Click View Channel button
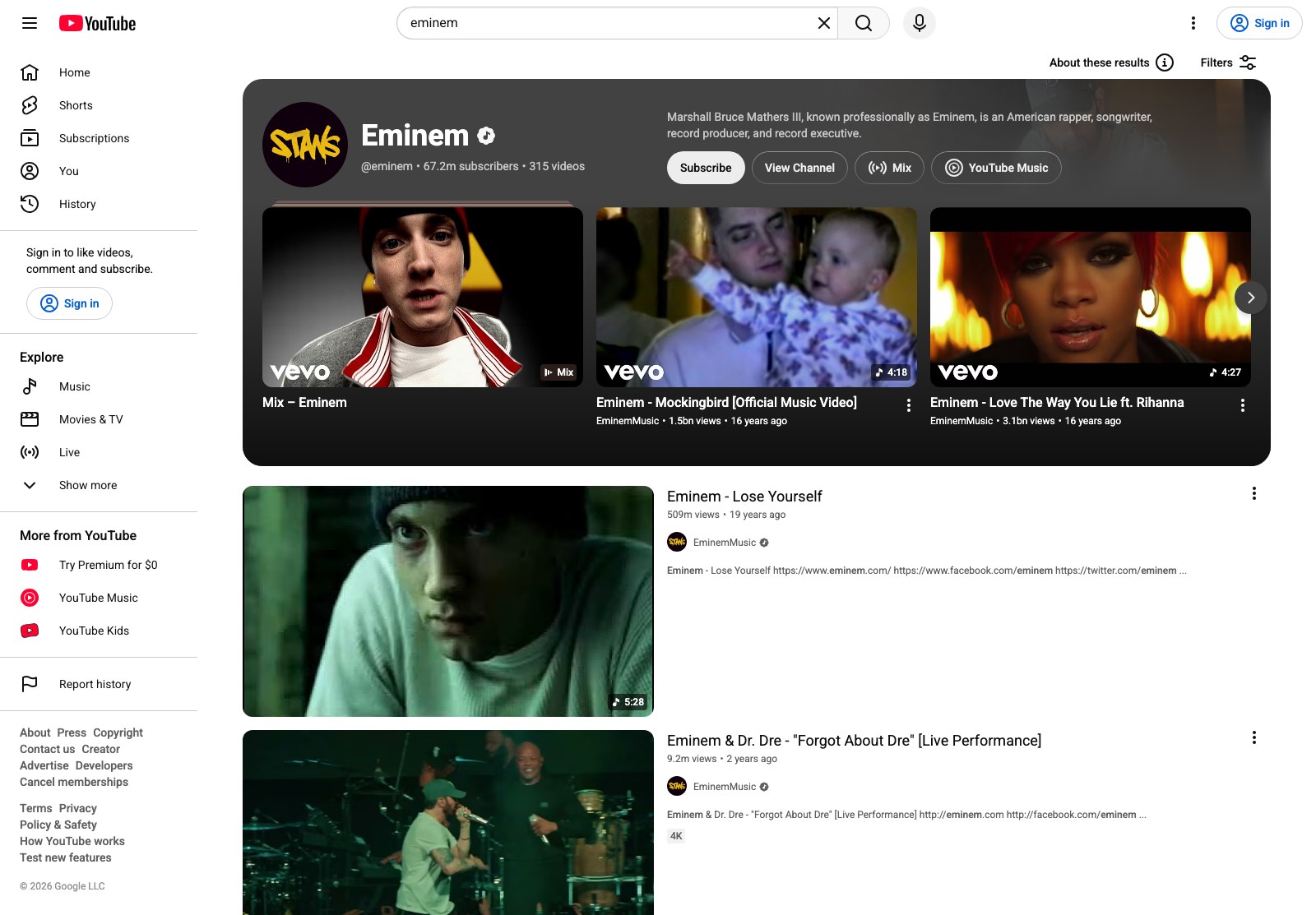 799,168
